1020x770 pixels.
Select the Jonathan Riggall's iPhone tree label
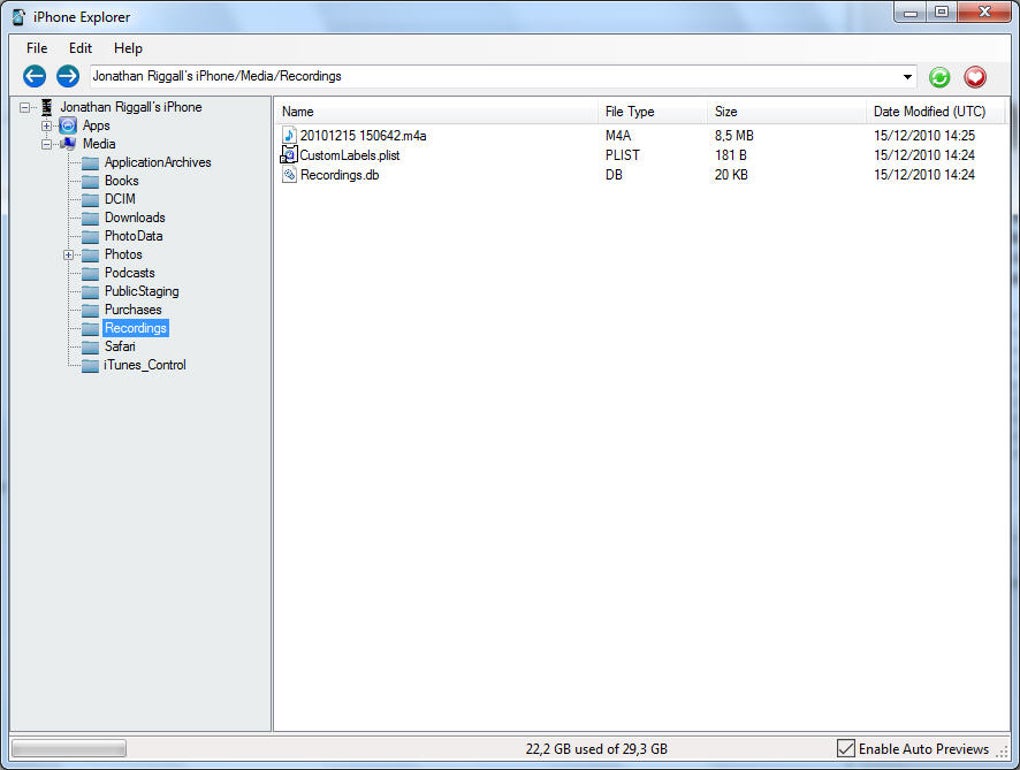click(131, 107)
